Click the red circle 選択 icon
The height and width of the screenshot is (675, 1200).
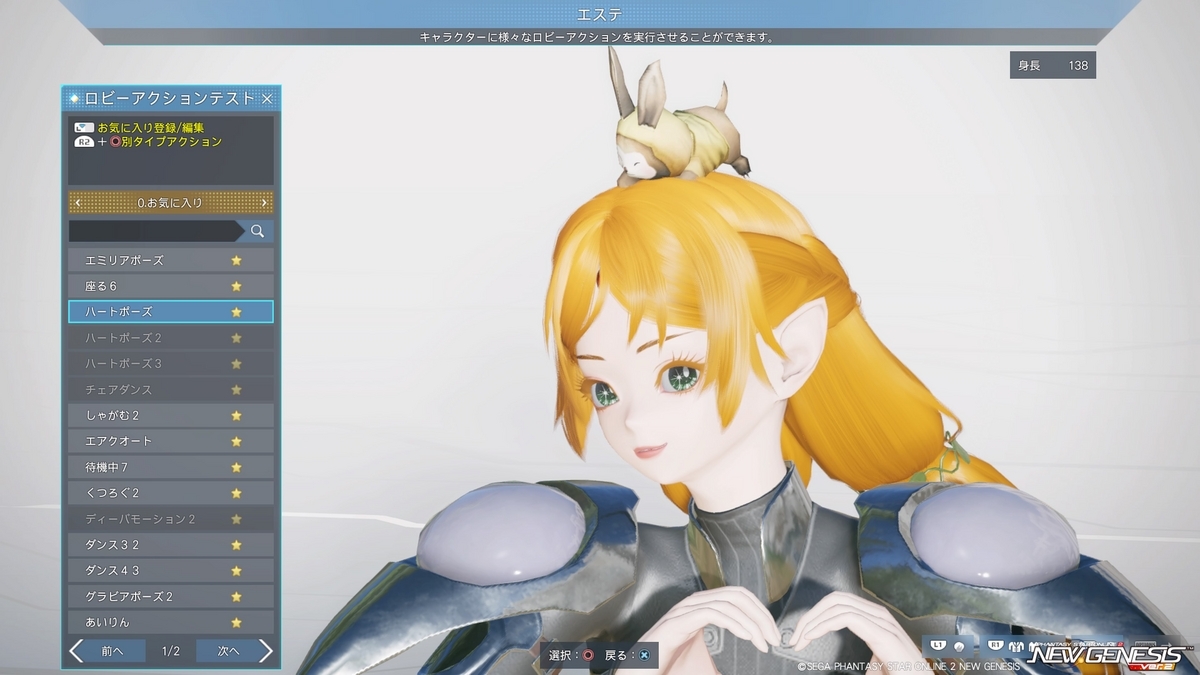(x=588, y=656)
